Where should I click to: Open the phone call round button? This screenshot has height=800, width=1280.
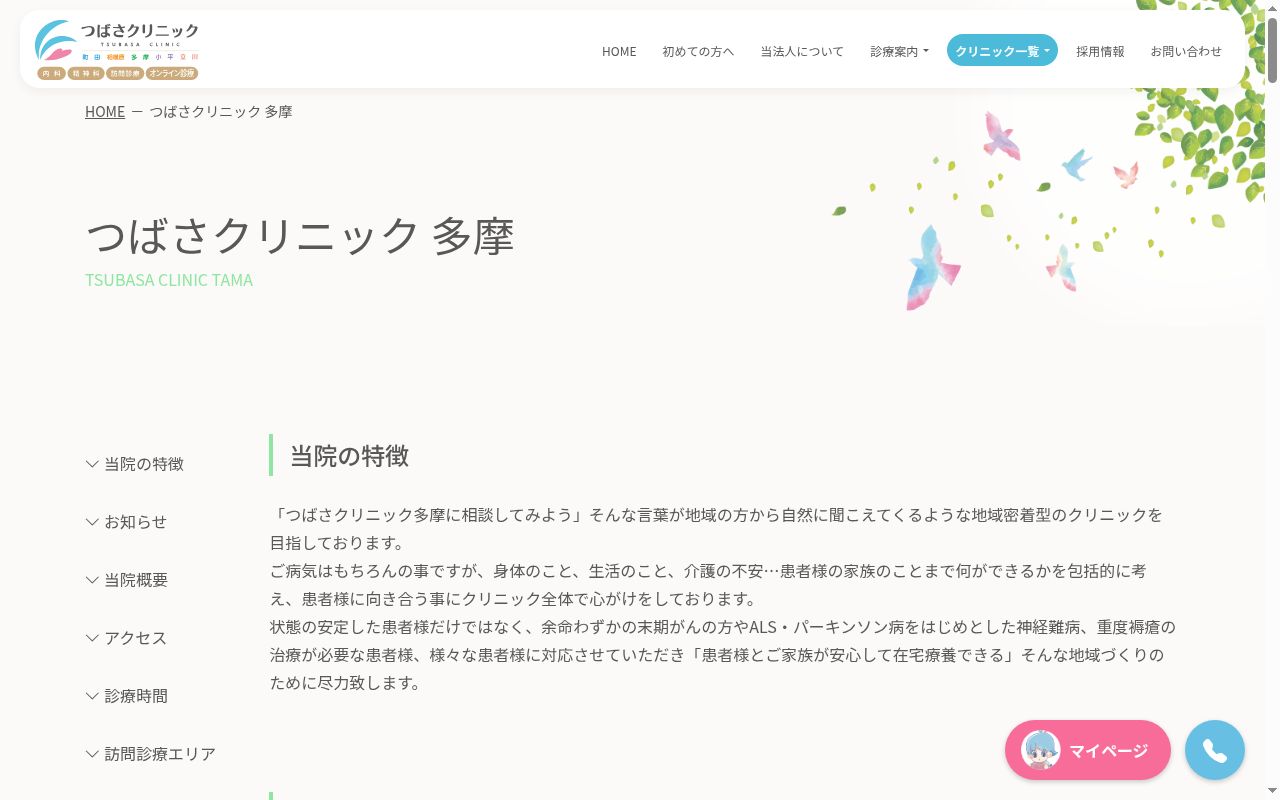pyautogui.click(x=1215, y=750)
